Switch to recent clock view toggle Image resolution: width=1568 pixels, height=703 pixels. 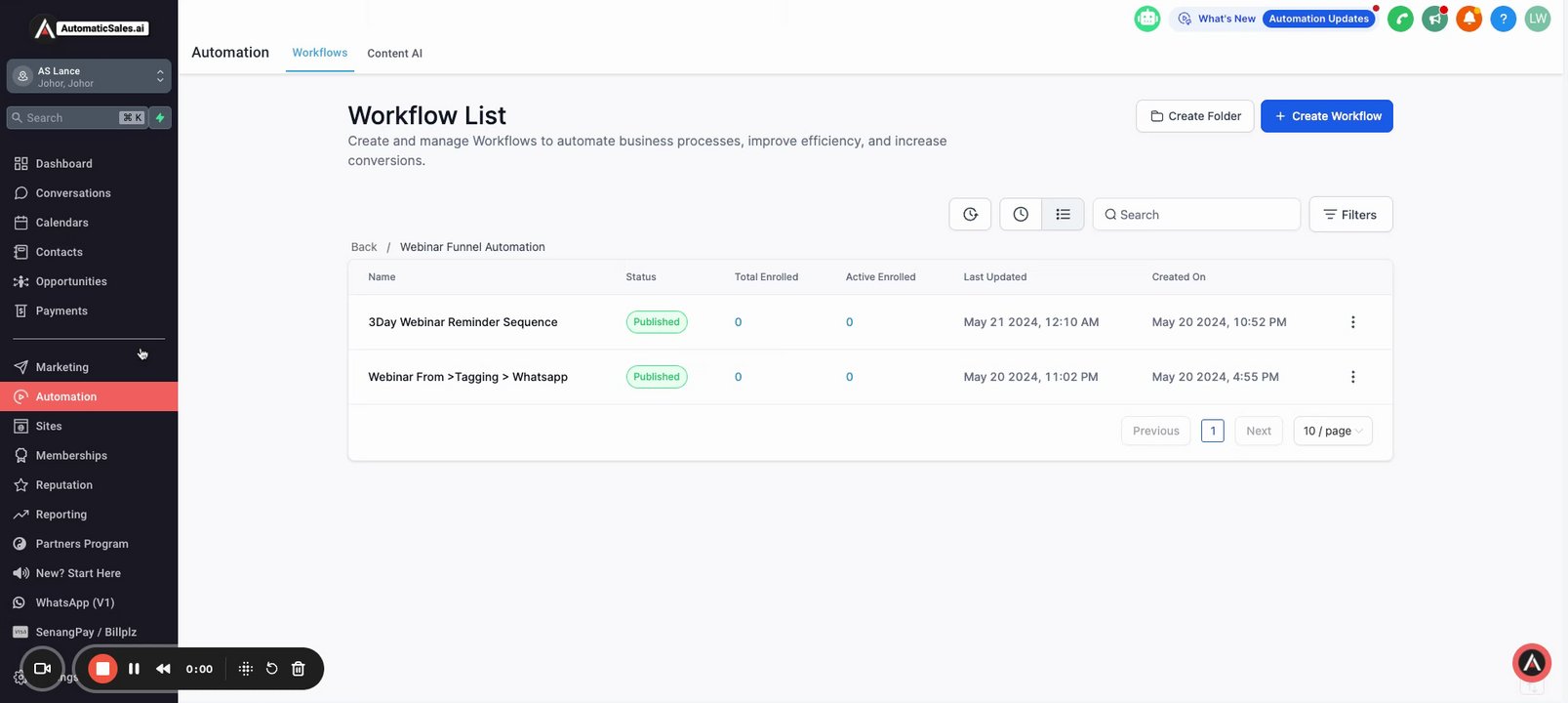coord(1021,215)
